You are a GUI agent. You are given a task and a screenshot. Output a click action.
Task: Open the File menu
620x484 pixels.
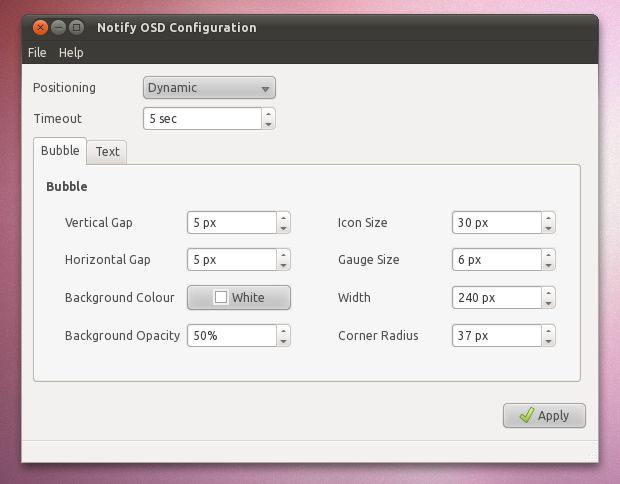point(37,53)
